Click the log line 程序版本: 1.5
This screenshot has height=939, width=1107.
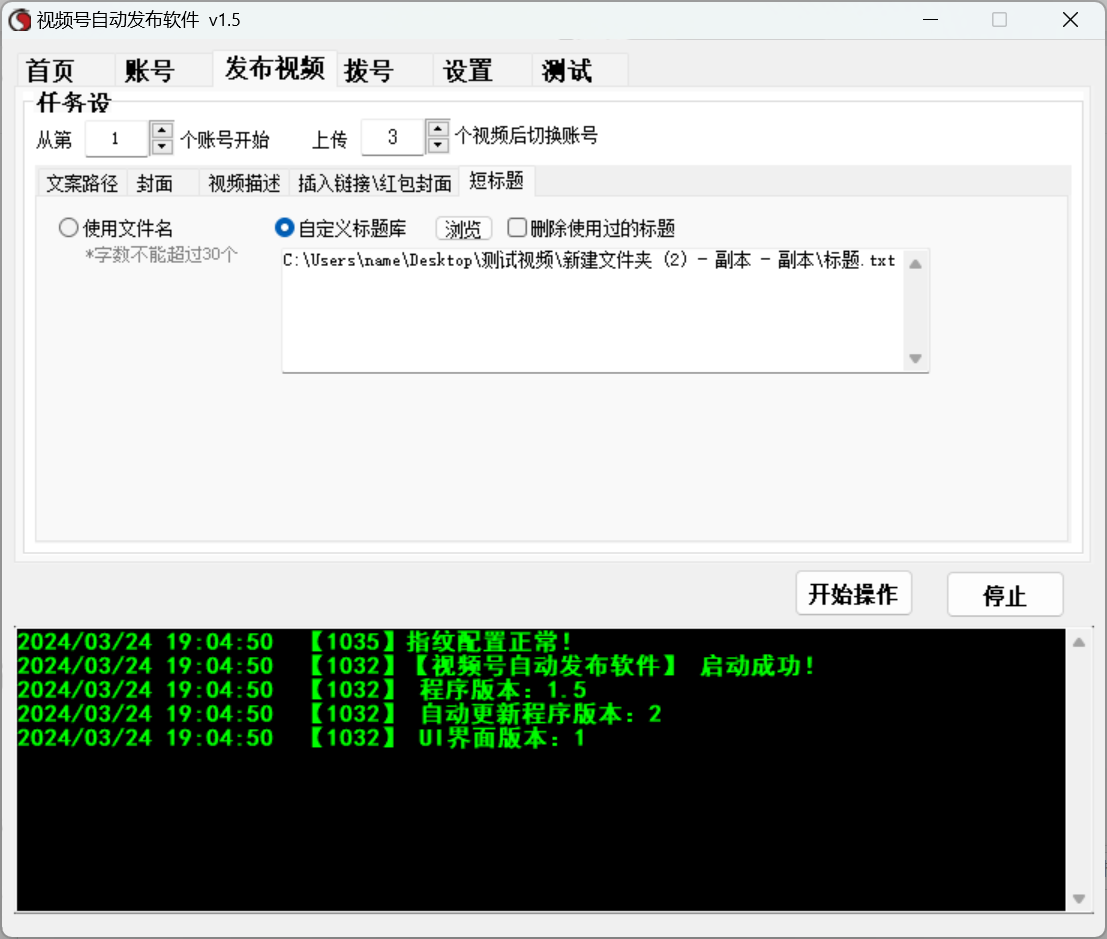[302, 689]
